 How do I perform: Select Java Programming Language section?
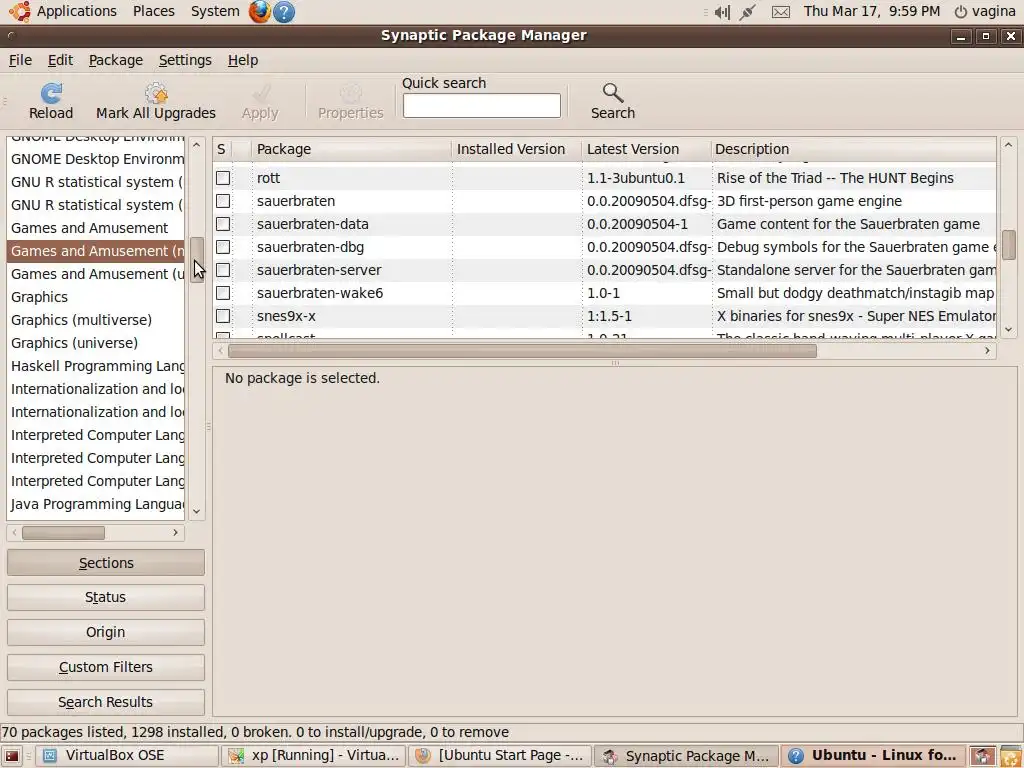(97, 504)
